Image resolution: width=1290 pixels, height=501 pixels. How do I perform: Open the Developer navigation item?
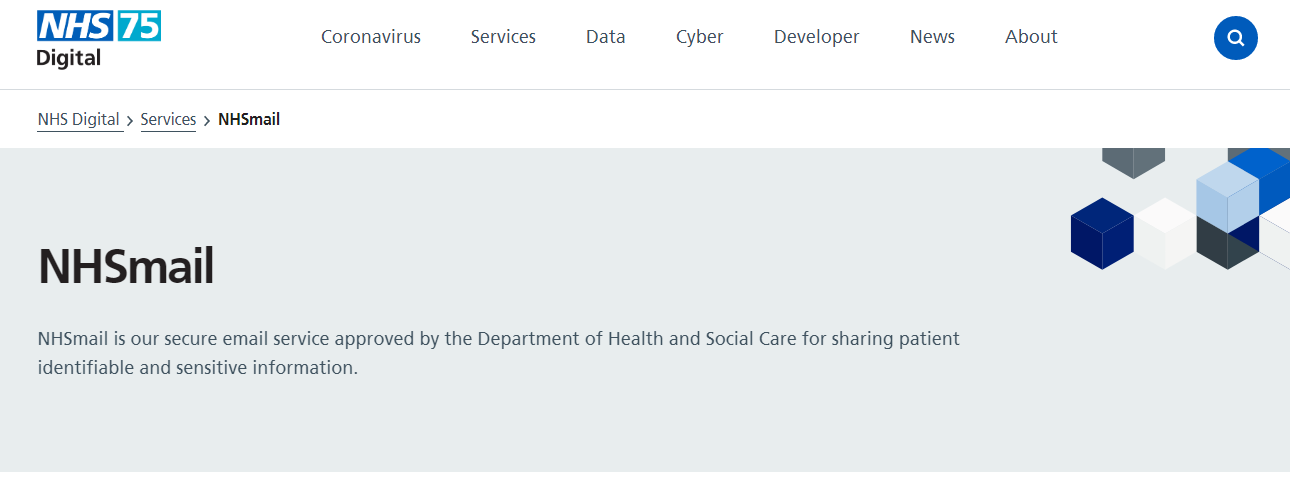point(816,37)
